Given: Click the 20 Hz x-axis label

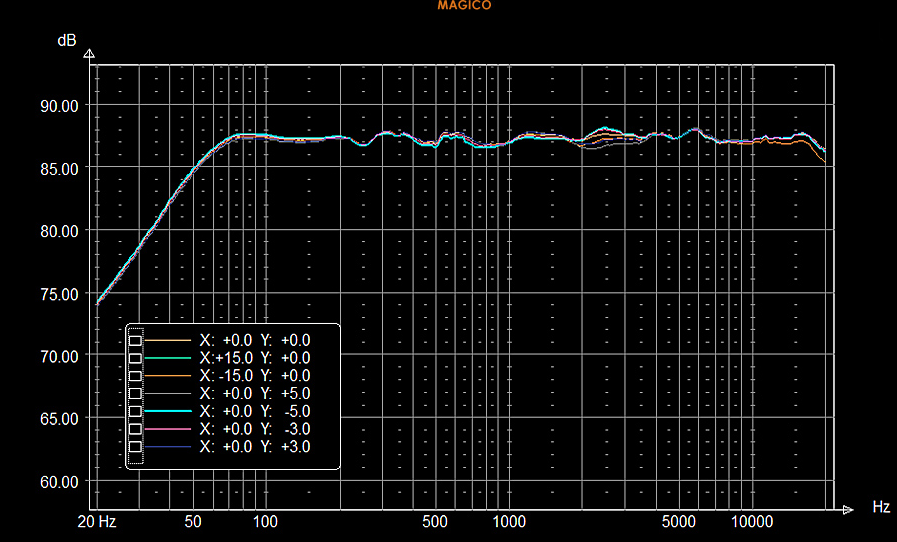Looking at the screenshot, I should pos(97,522).
